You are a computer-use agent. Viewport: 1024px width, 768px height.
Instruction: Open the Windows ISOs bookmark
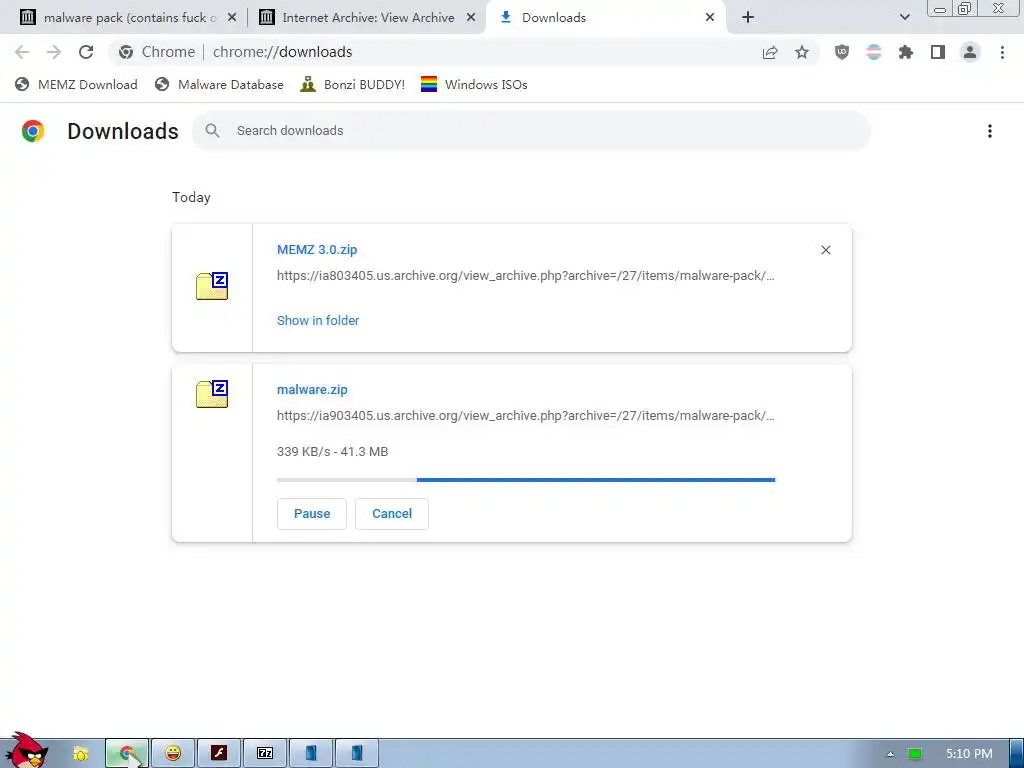[474, 84]
